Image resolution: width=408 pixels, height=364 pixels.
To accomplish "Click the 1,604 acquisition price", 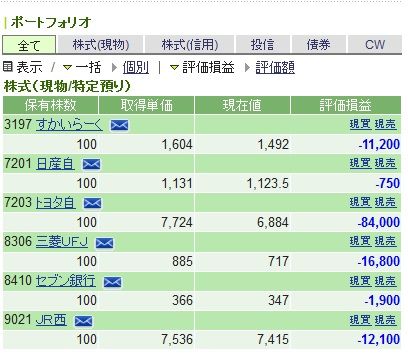I will click(x=177, y=144).
